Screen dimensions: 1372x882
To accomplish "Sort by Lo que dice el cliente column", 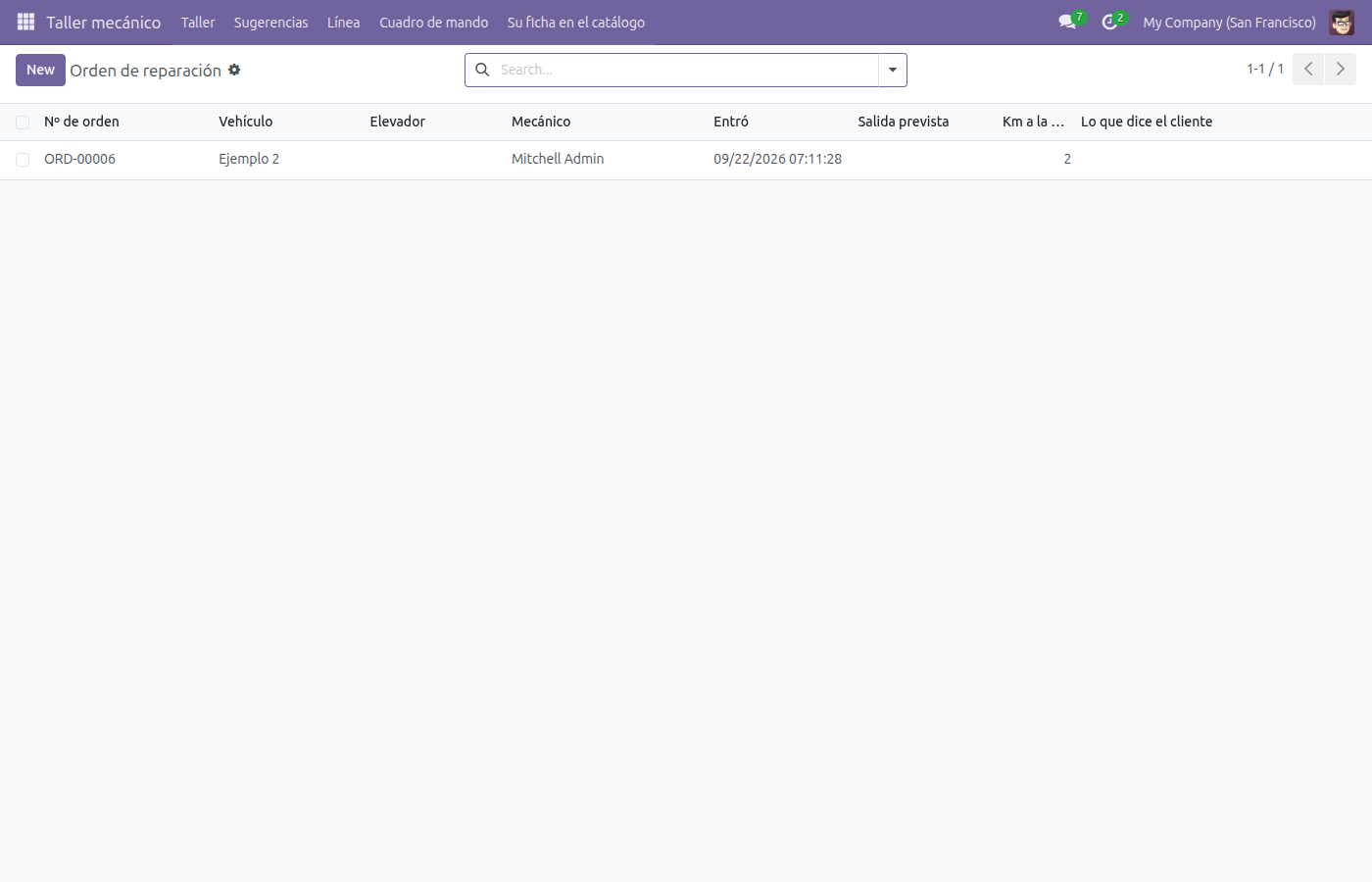I will click(1147, 122).
